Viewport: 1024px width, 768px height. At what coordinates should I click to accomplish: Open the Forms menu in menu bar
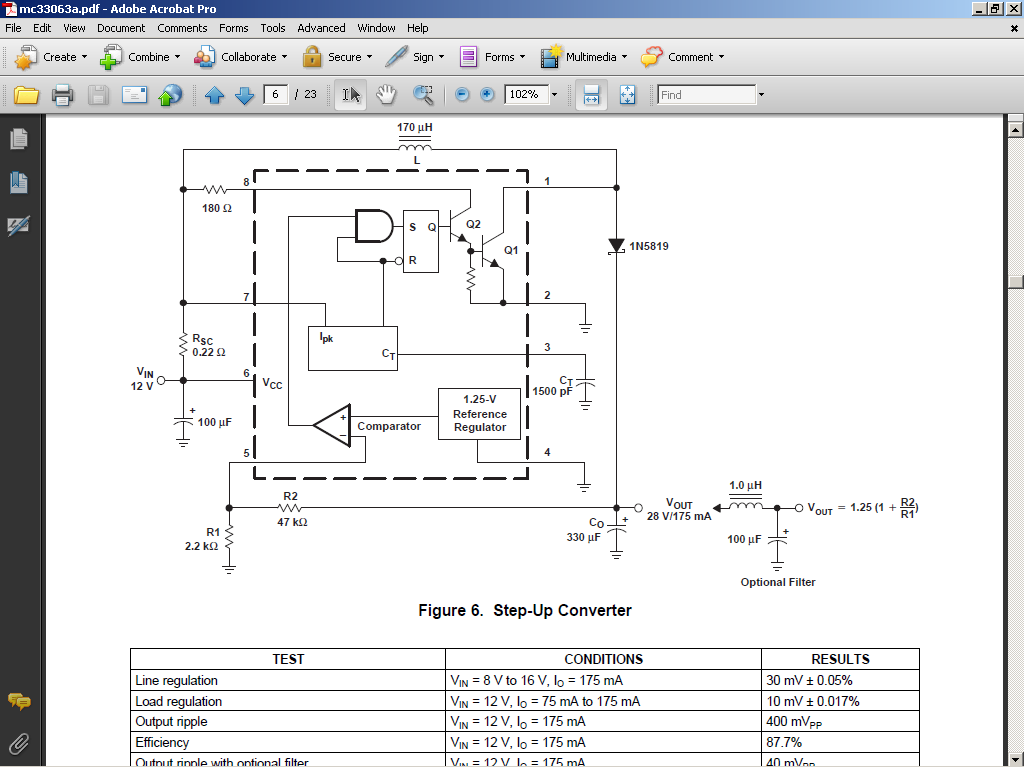pyautogui.click(x=233, y=28)
